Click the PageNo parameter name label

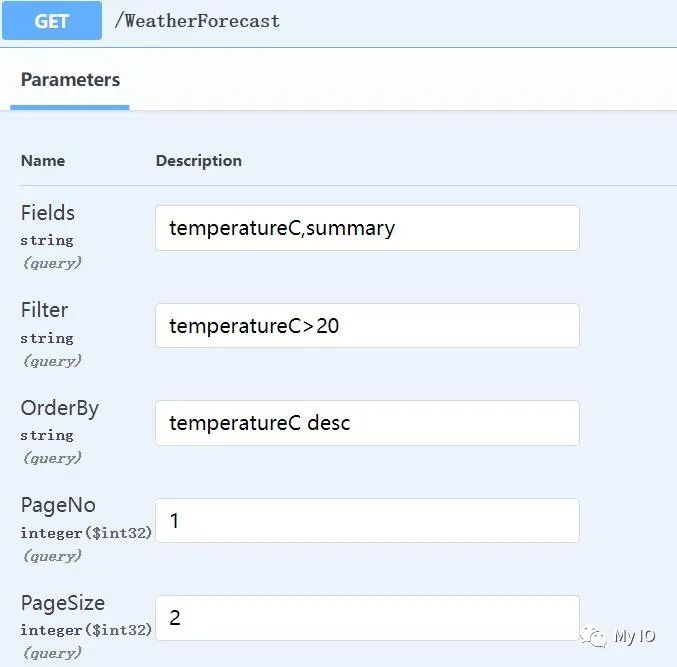(x=58, y=505)
